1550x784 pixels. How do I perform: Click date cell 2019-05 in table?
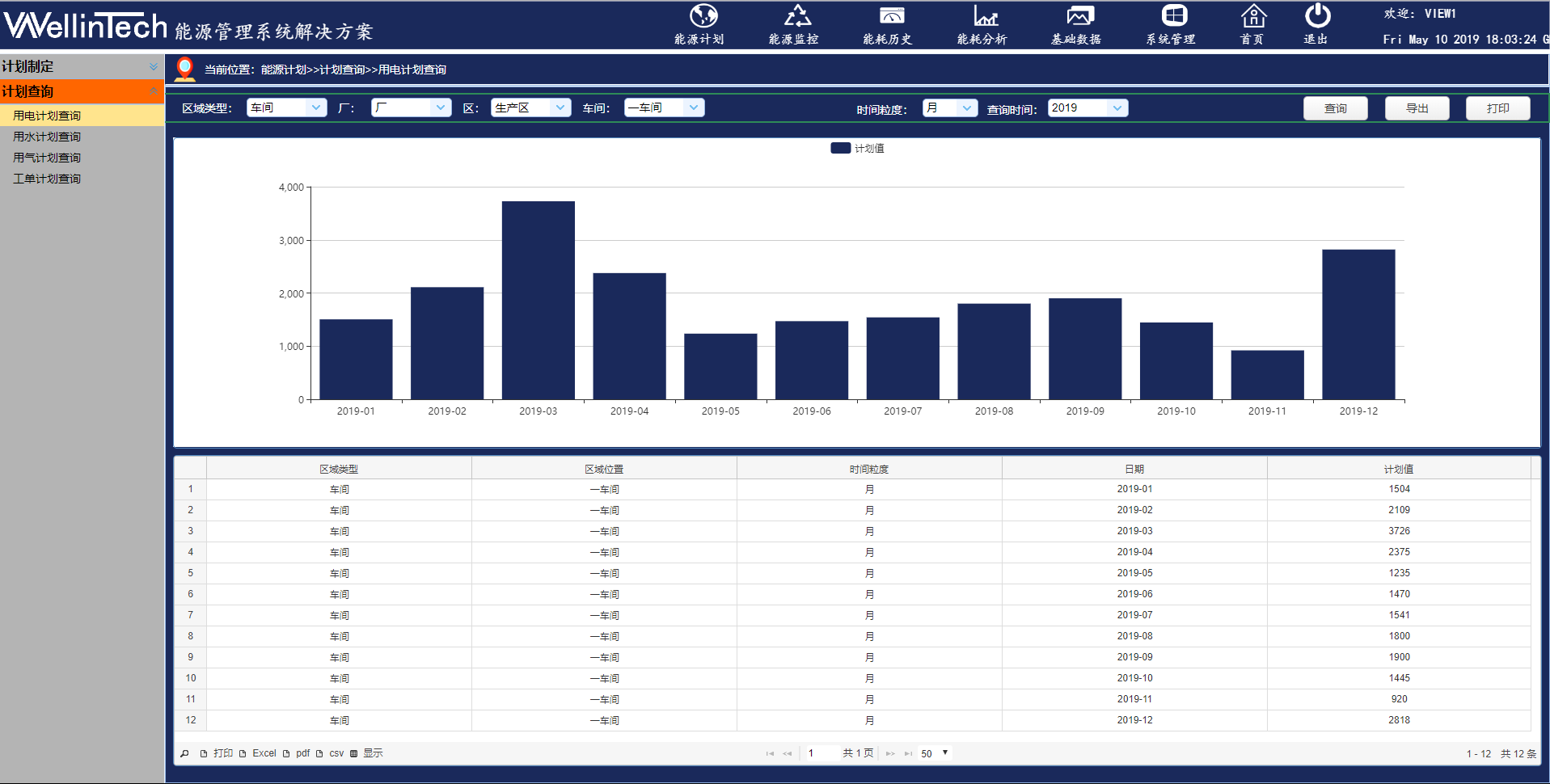pos(1134,573)
